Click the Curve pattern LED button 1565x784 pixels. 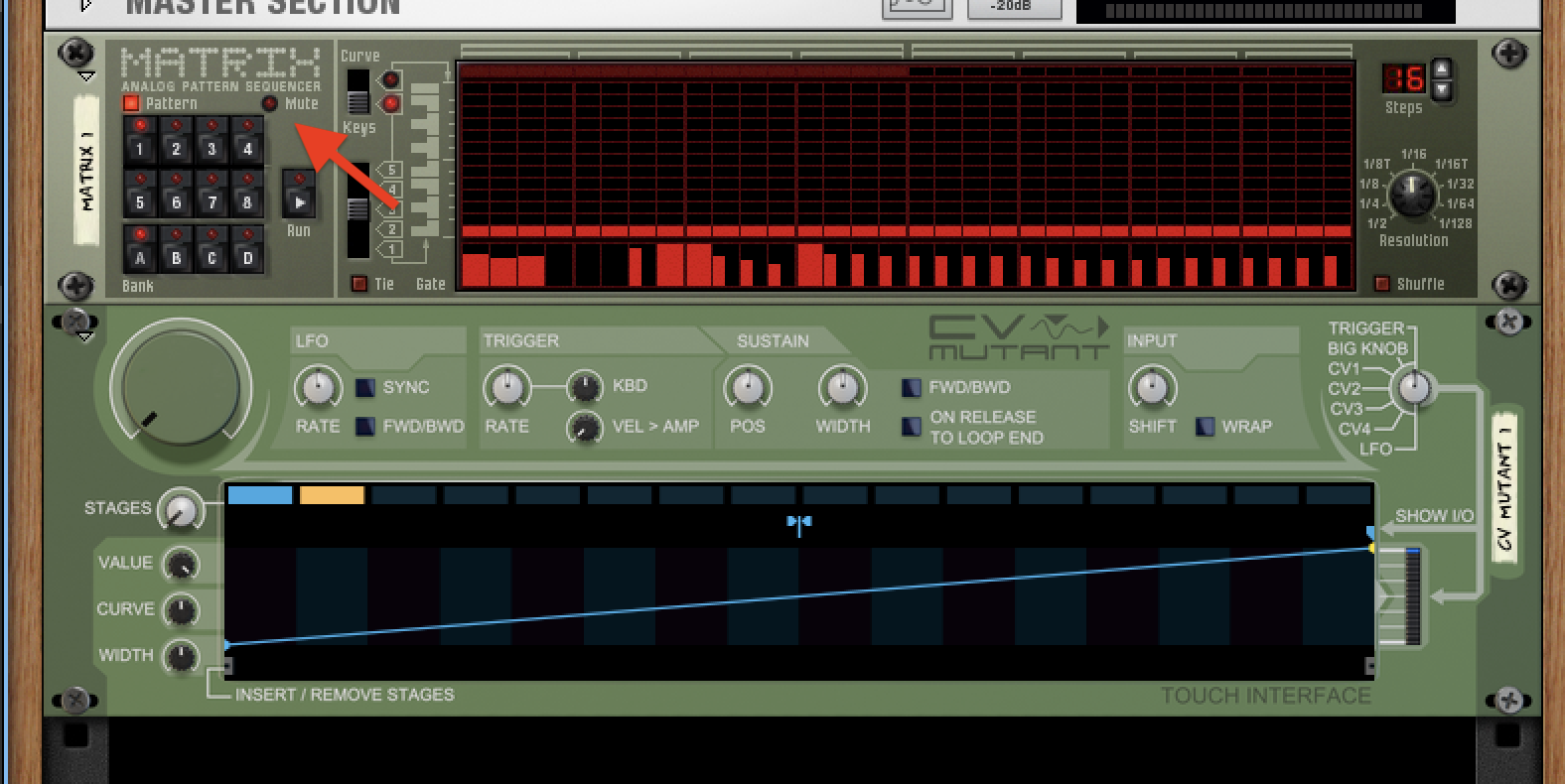pyautogui.click(x=391, y=79)
